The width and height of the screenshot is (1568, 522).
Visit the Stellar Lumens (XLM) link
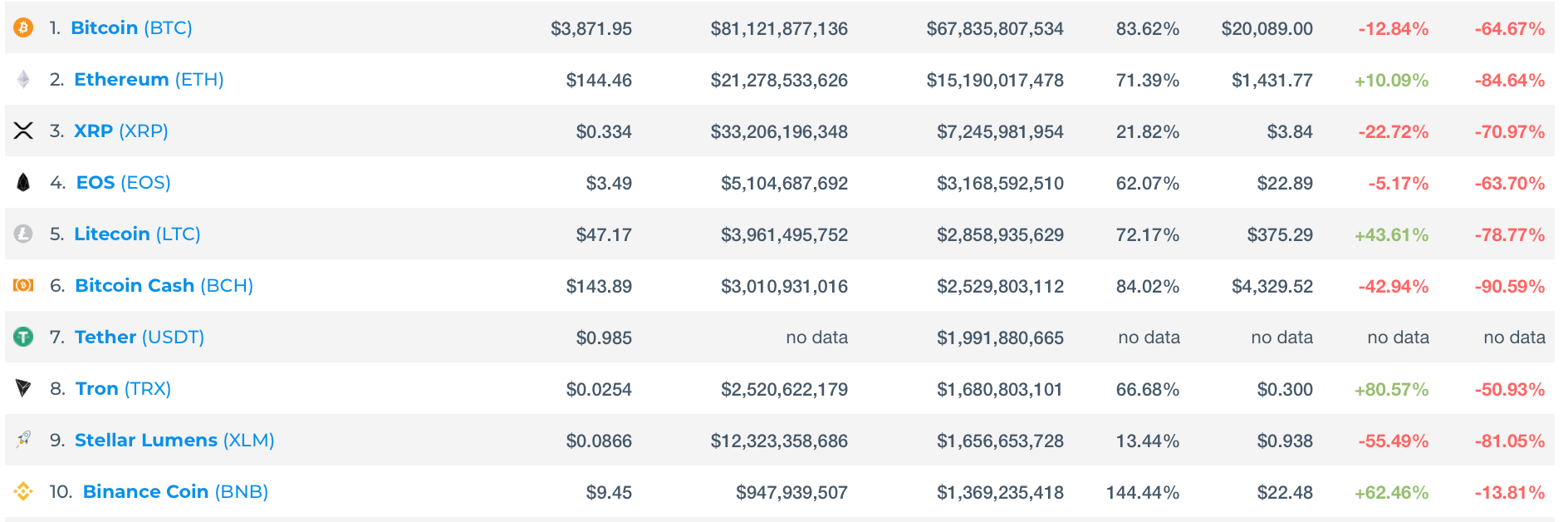coord(174,441)
